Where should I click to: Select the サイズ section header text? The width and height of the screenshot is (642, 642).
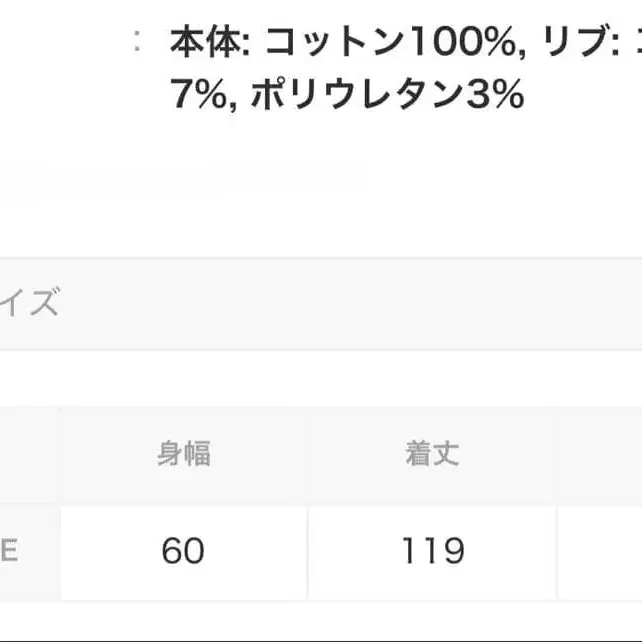[x=30, y=304]
